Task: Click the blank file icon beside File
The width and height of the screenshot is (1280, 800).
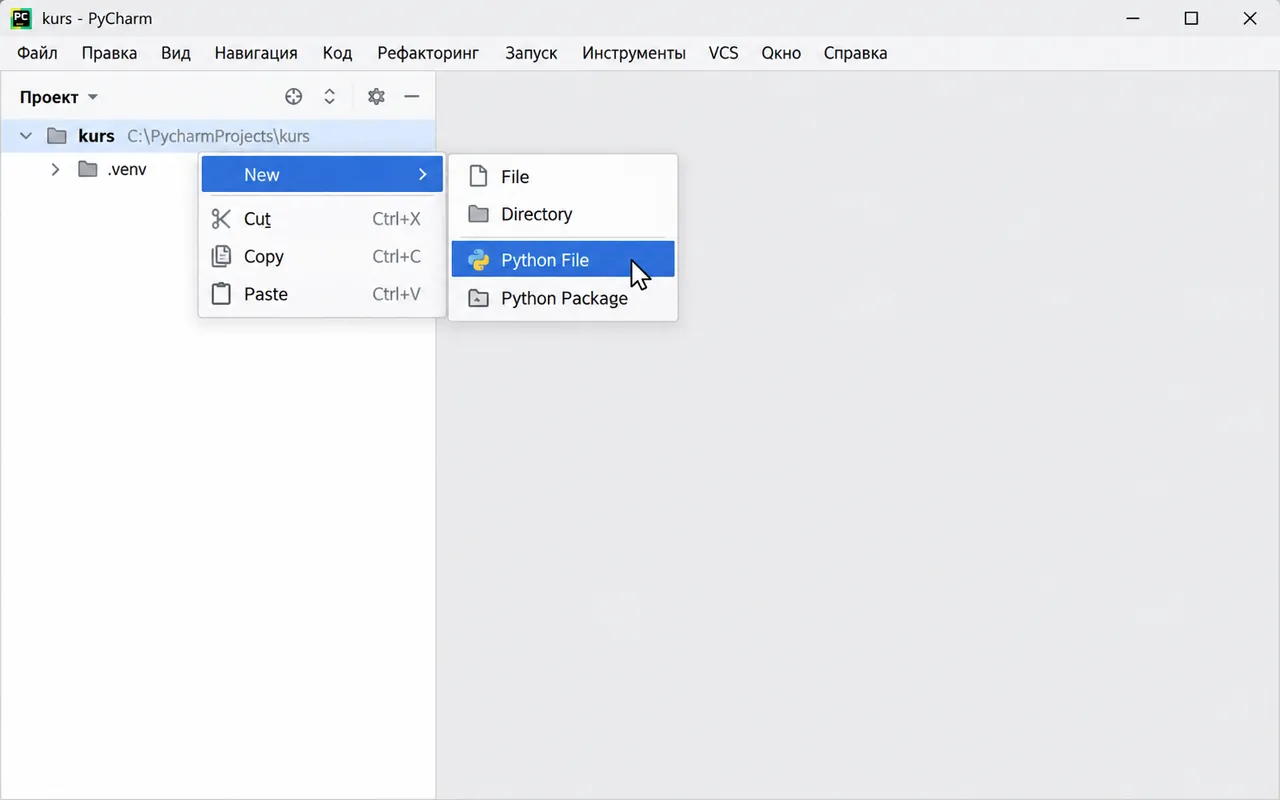Action: [479, 176]
